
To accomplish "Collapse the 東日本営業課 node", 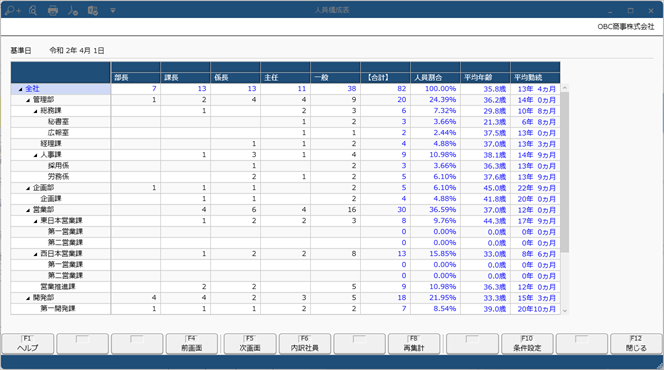I will click(x=36, y=221).
